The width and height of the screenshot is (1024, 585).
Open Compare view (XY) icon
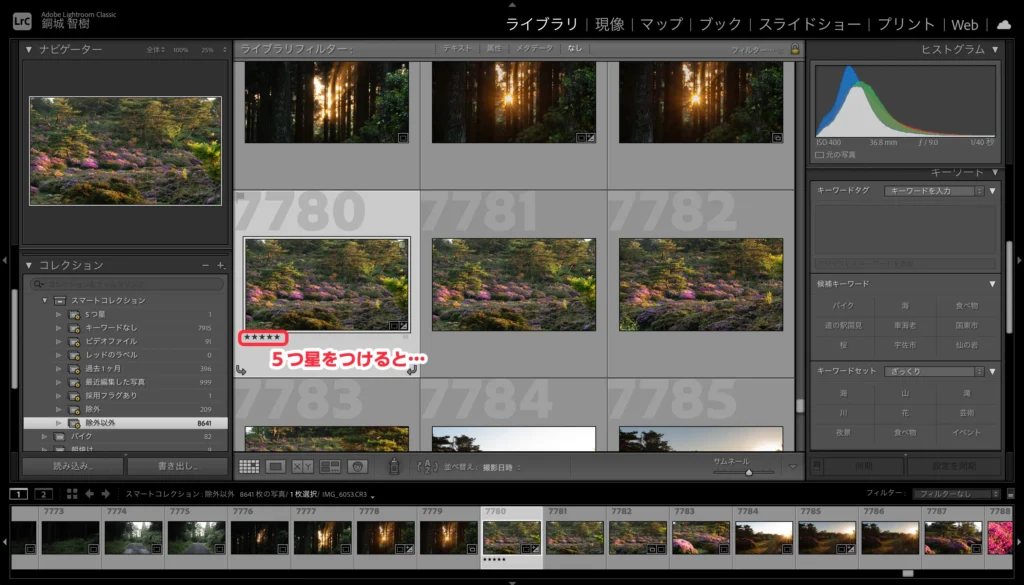303,466
